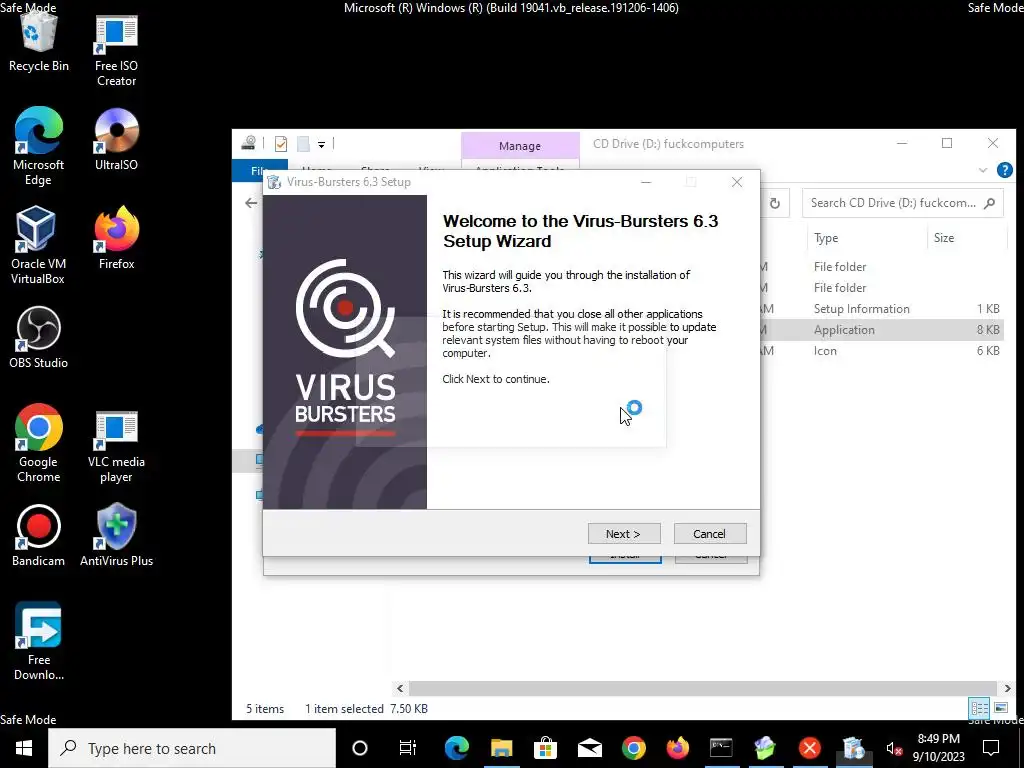Launch Chrome from the taskbar
Image resolution: width=1024 pixels, height=768 pixels.
click(633, 748)
